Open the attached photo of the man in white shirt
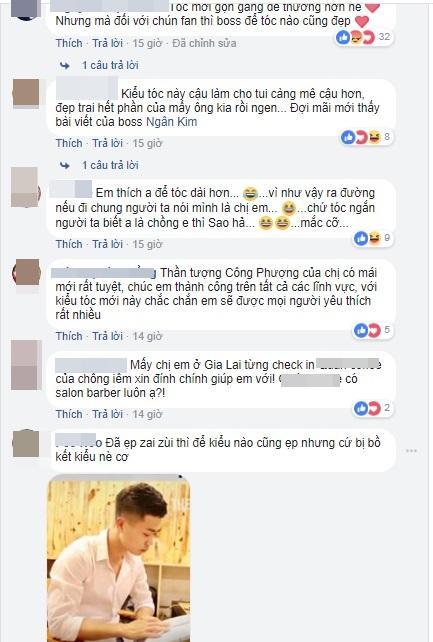Viewport: 433px width, 642px height. 119,558
